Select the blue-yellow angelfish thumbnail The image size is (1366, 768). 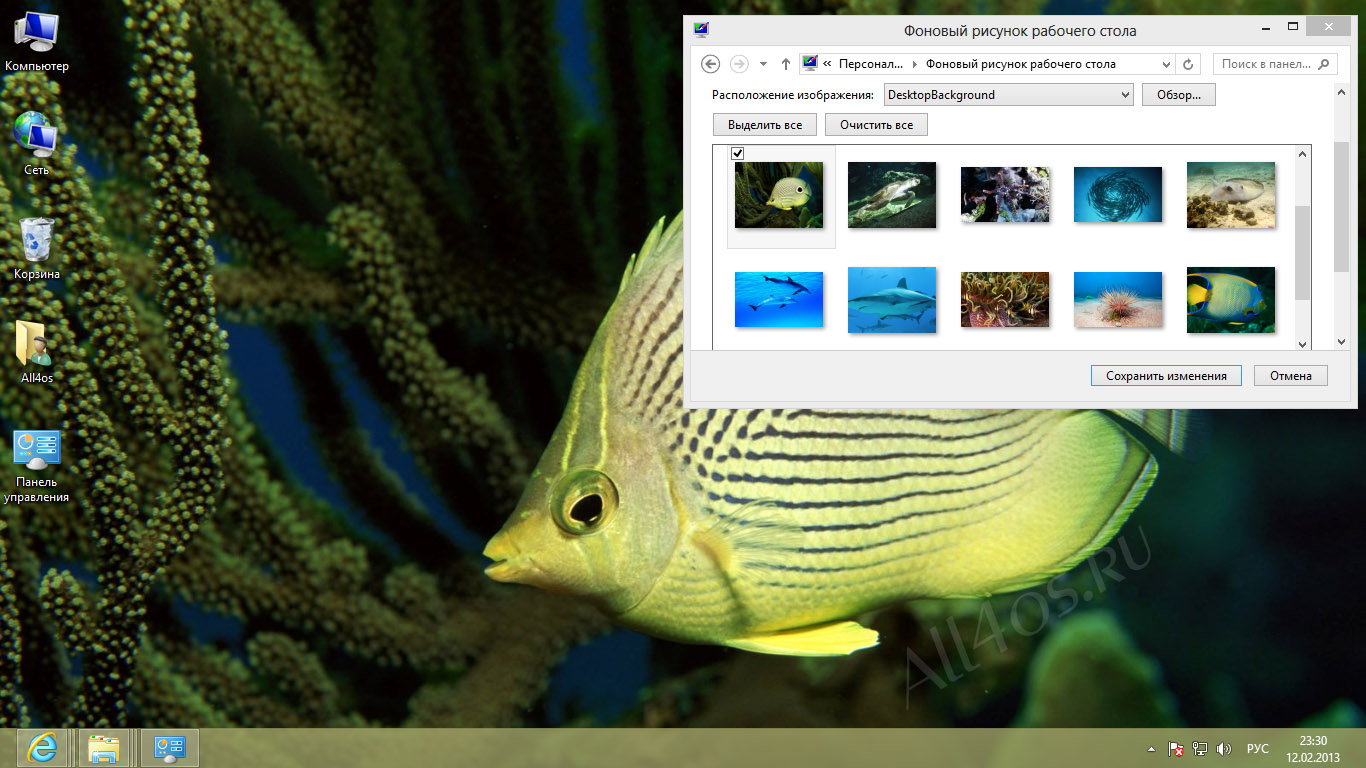tap(1231, 299)
